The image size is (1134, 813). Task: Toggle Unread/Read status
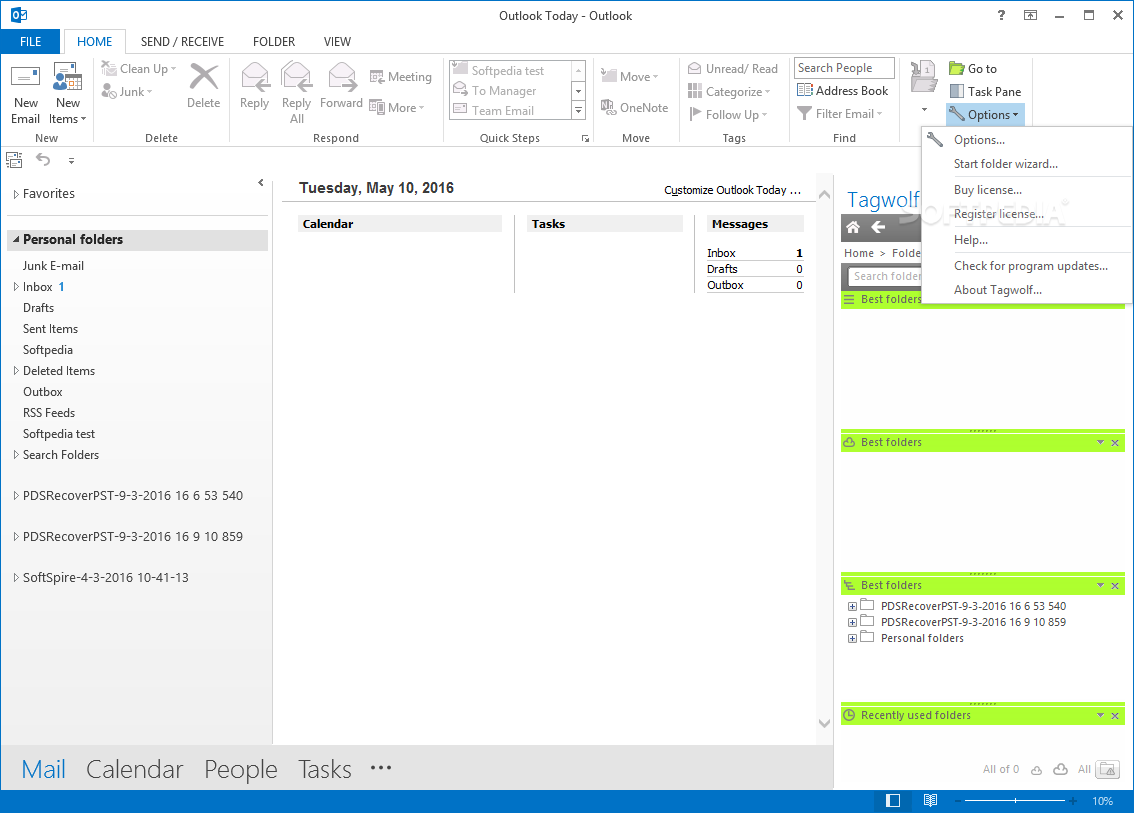pos(733,69)
